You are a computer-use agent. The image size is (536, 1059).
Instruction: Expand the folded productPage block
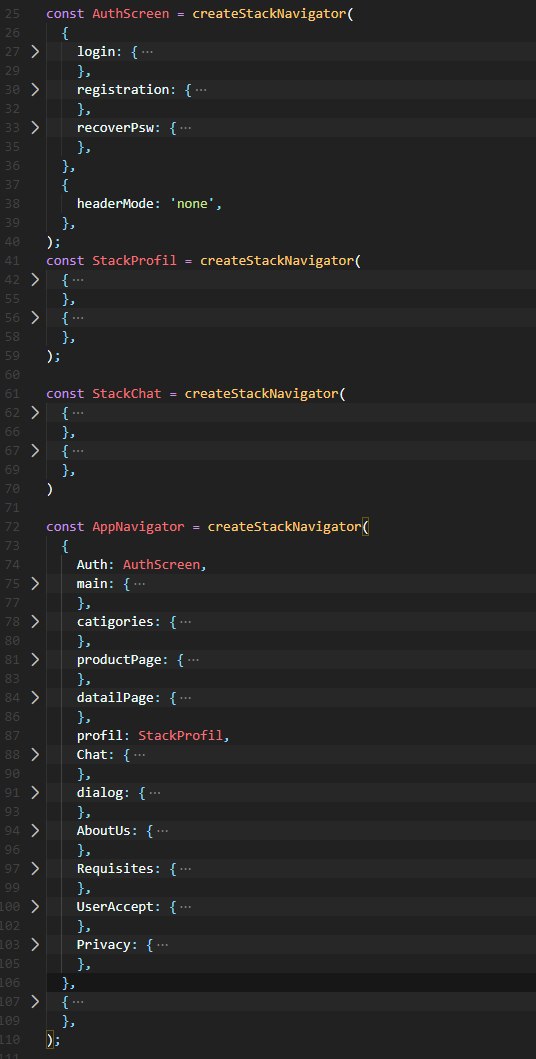click(35, 658)
